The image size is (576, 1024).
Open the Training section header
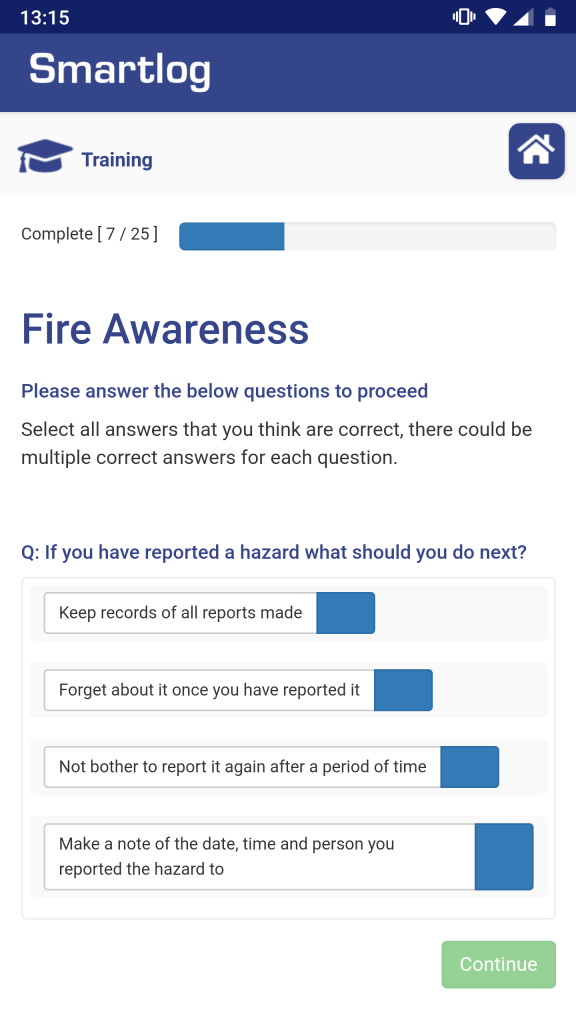pyautogui.click(x=117, y=159)
